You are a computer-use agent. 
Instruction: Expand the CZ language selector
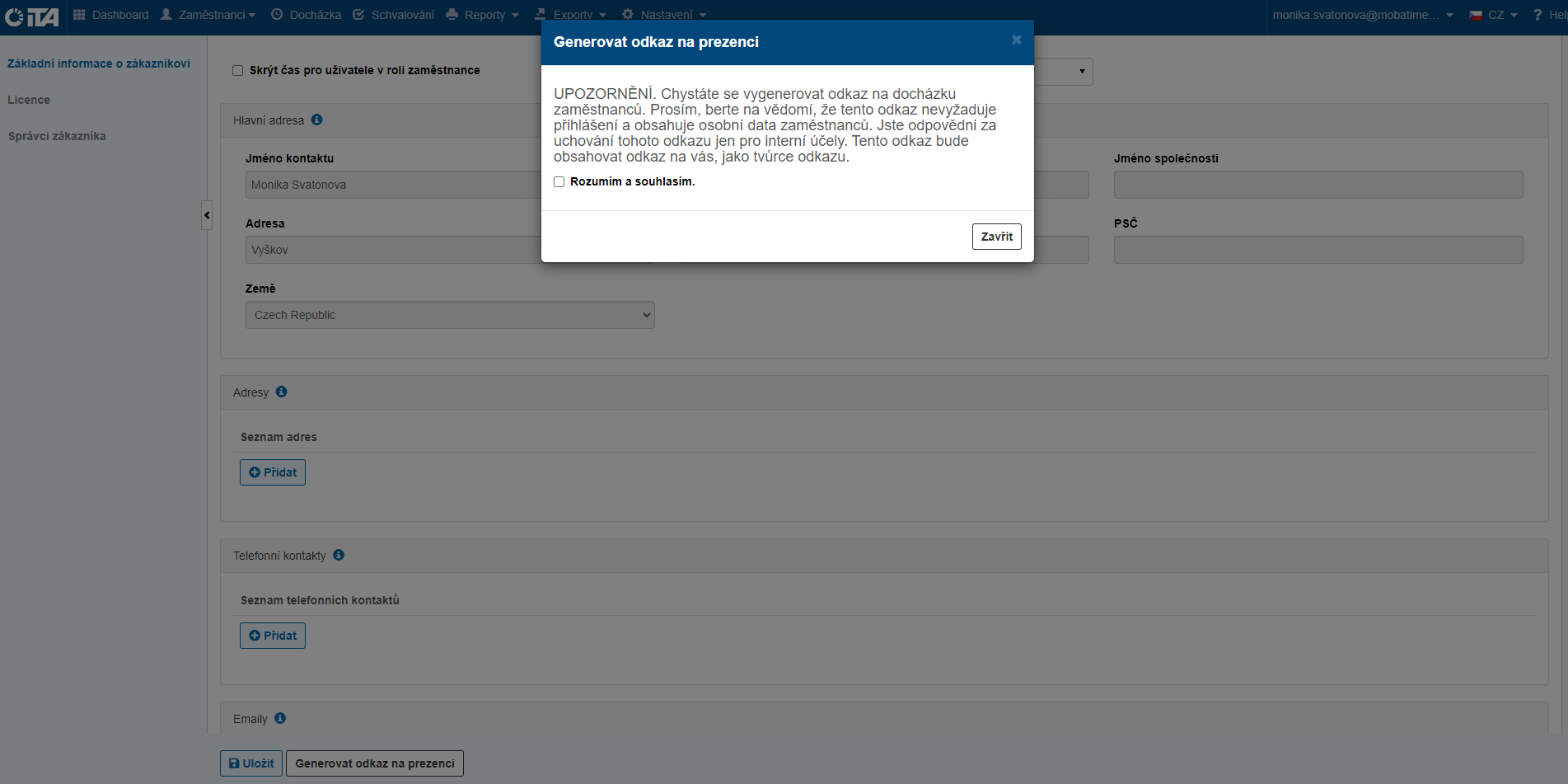click(1494, 15)
